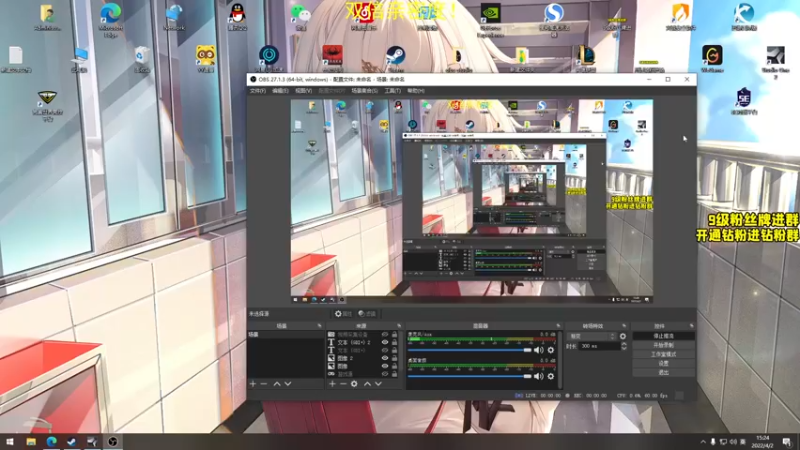Toggle the lock on the 视频采集设备 source

click(394, 335)
